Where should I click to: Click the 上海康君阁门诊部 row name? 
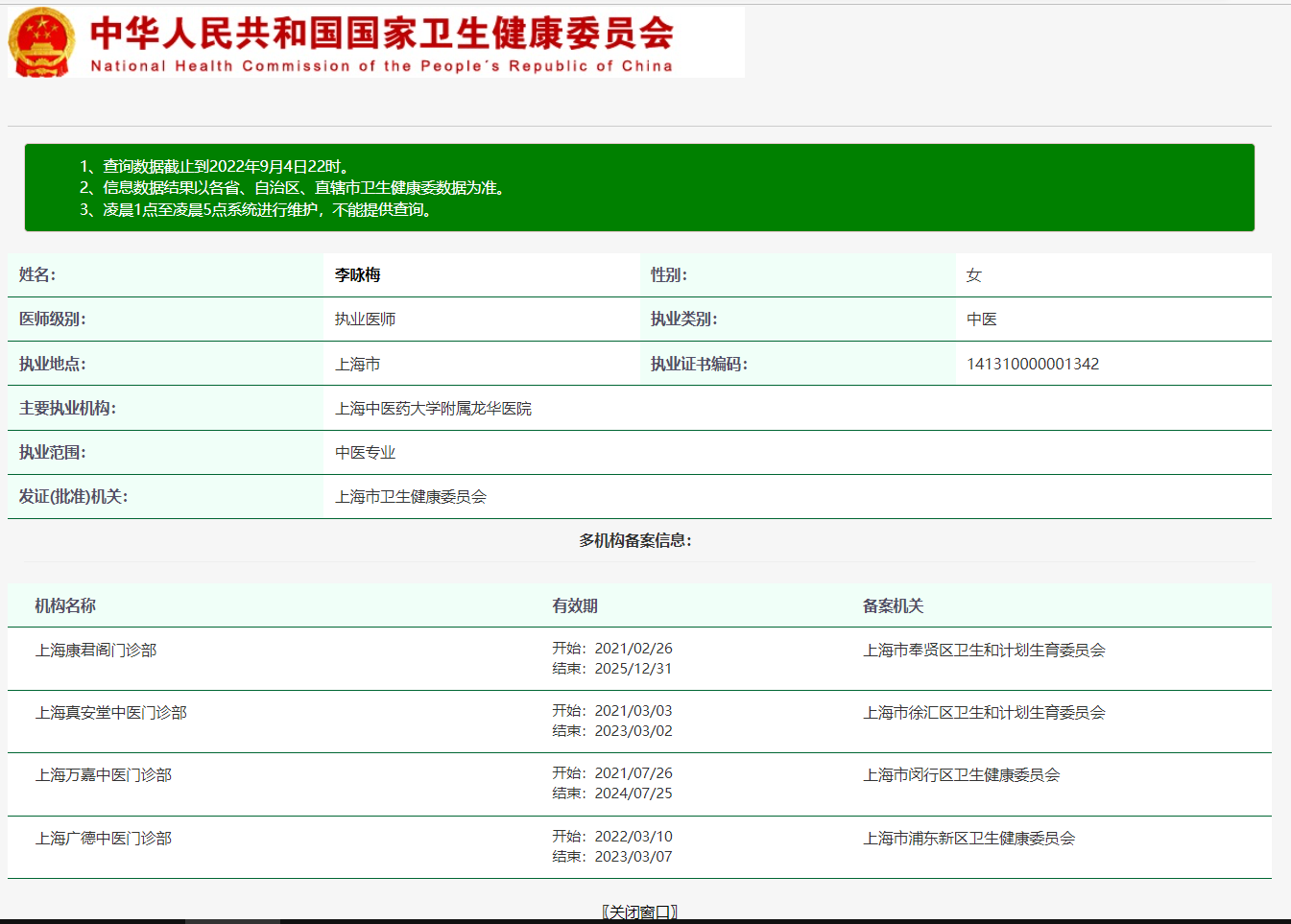(96, 651)
